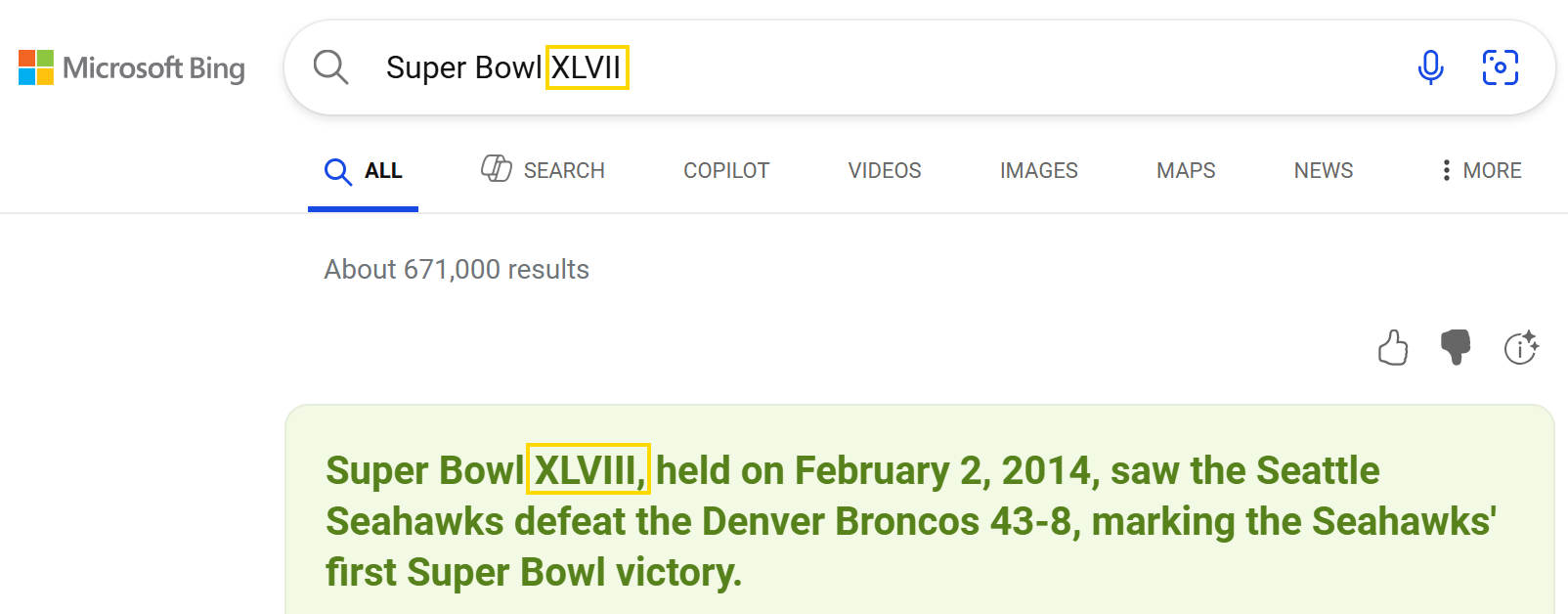Give thumbs down feedback on answer
The image size is (1568, 614).
pyautogui.click(x=1456, y=347)
